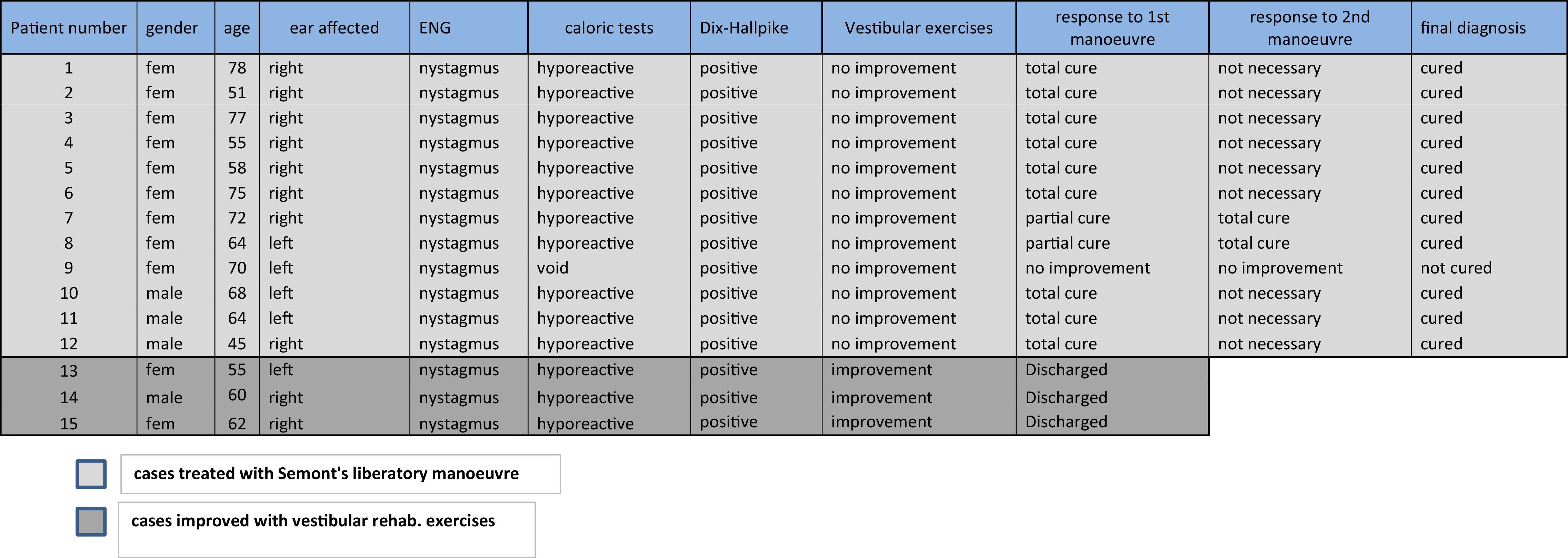
Task: Click the 'caloric tests' column header
Action: coord(609,28)
